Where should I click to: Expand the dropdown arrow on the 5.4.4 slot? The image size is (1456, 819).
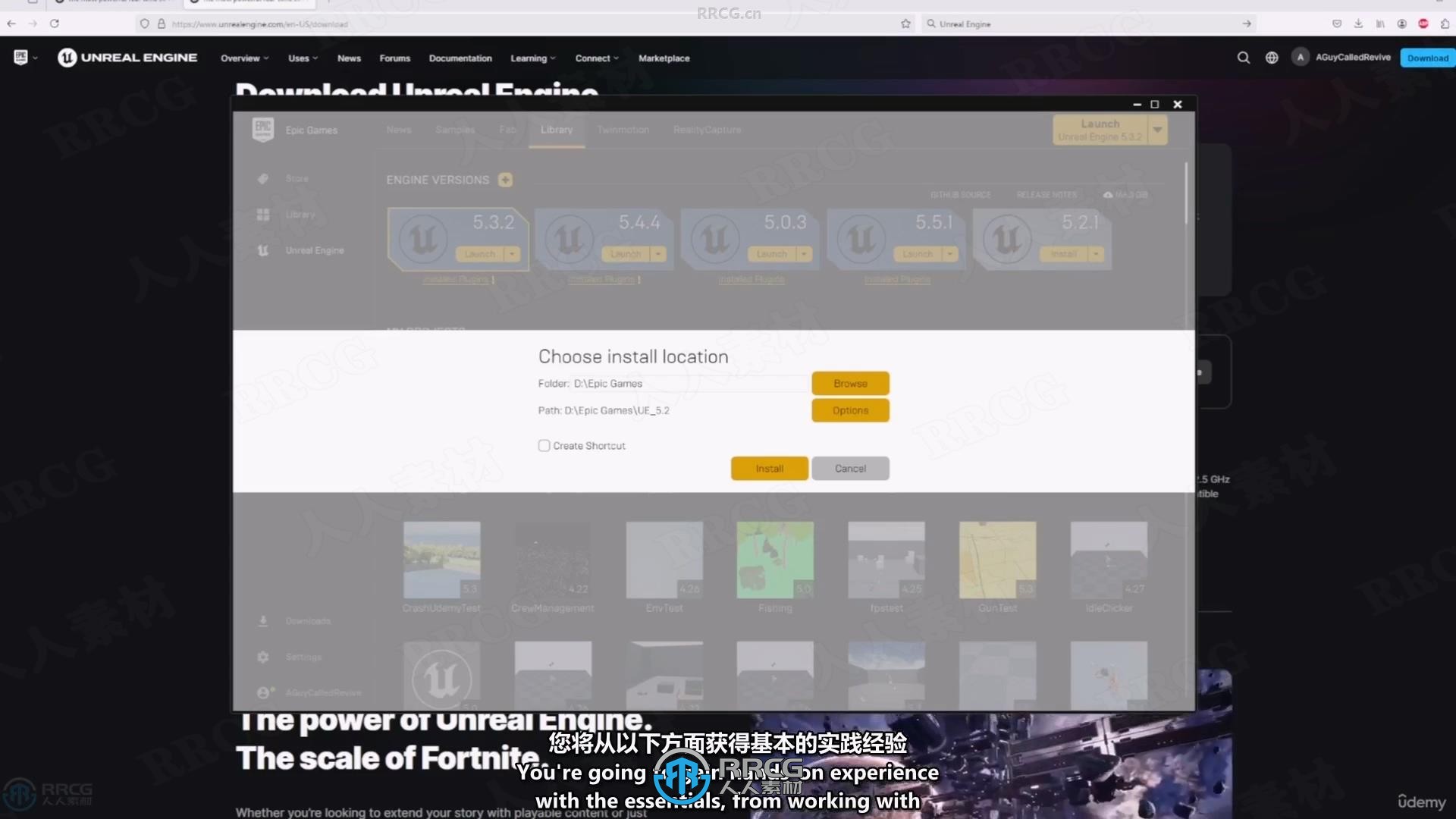pyautogui.click(x=658, y=254)
